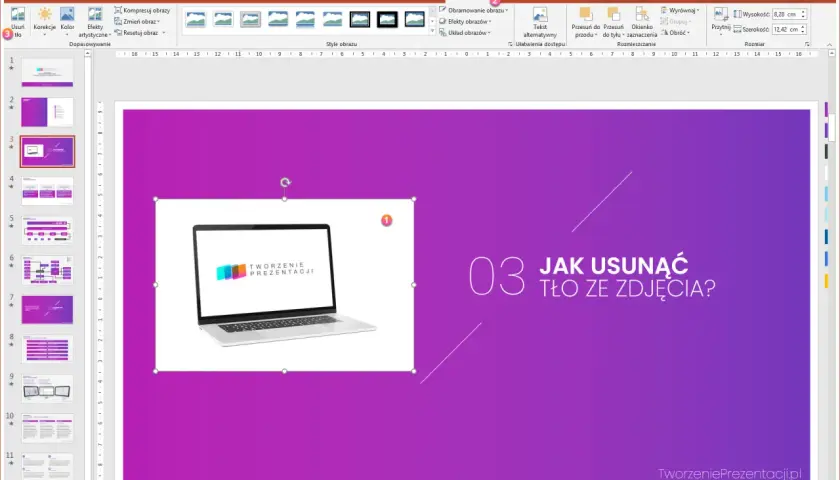The image size is (840, 480).
Task: Click the "JAK USUNĄĆ" title text
Action: coord(613,266)
